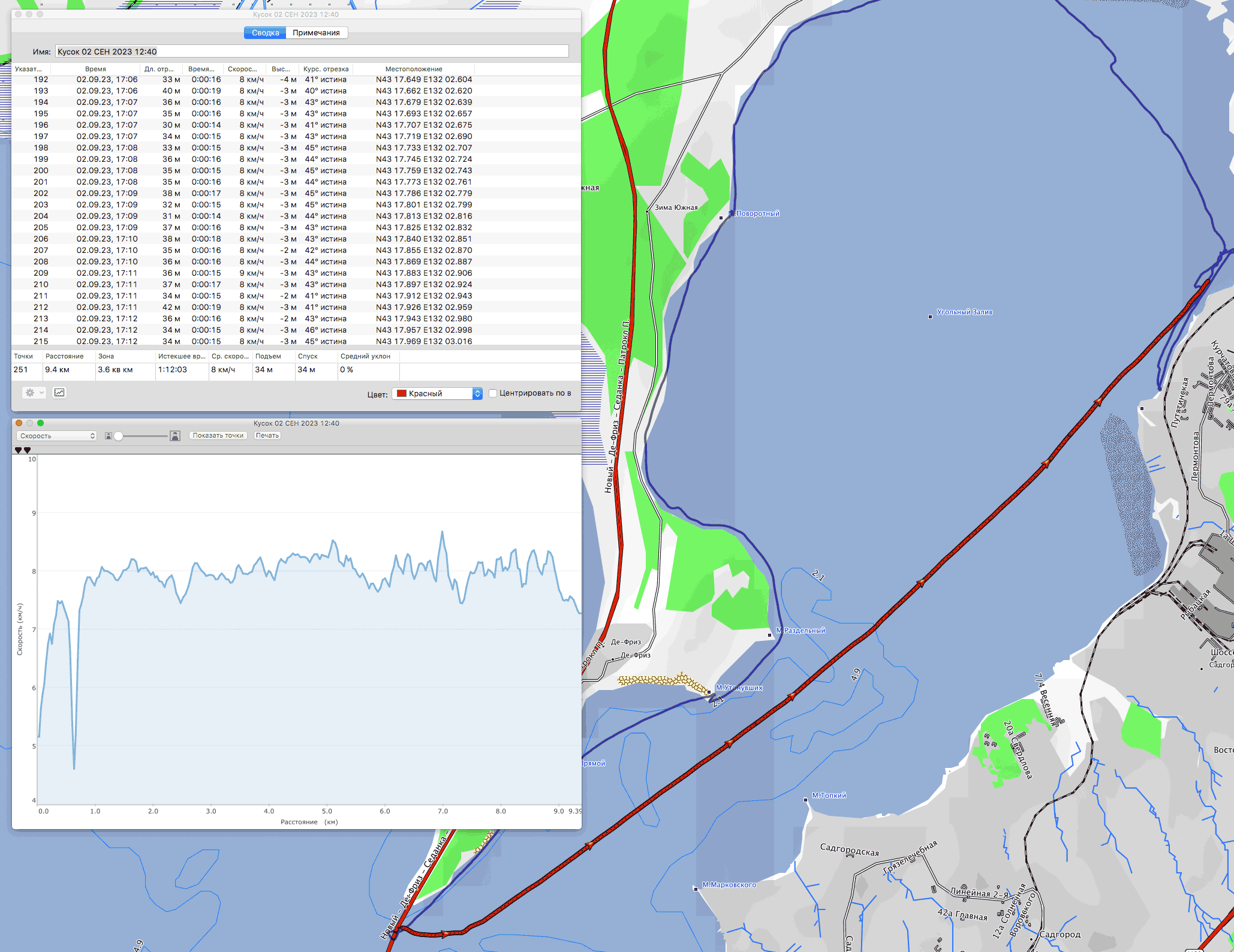The height and width of the screenshot is (952, 1234).
Task: Click the show graph icon button
Action: 59,393
